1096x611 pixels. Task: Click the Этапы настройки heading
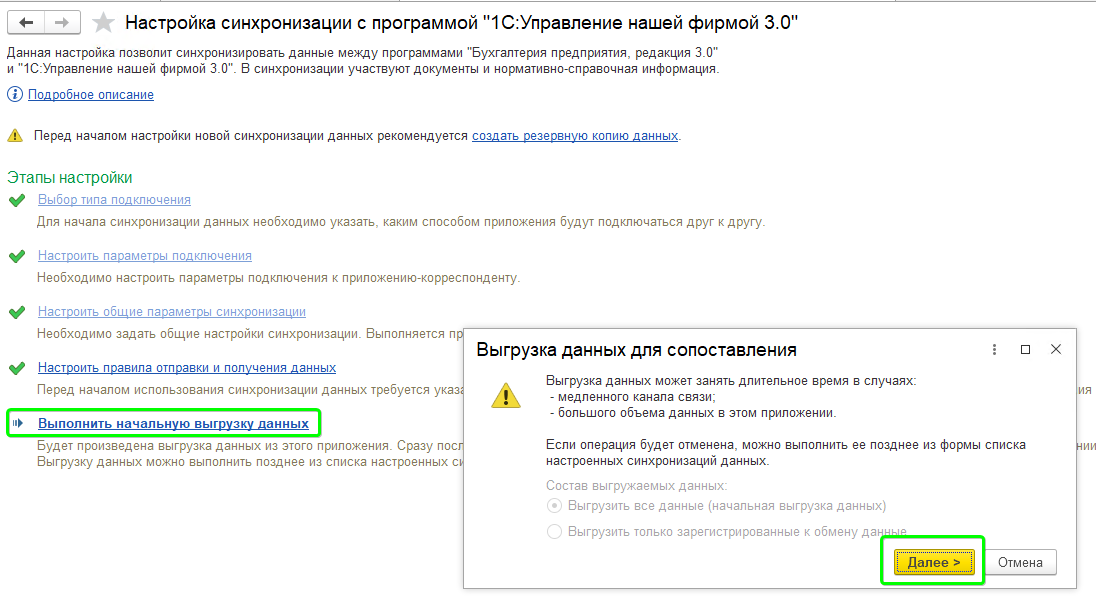70,178
